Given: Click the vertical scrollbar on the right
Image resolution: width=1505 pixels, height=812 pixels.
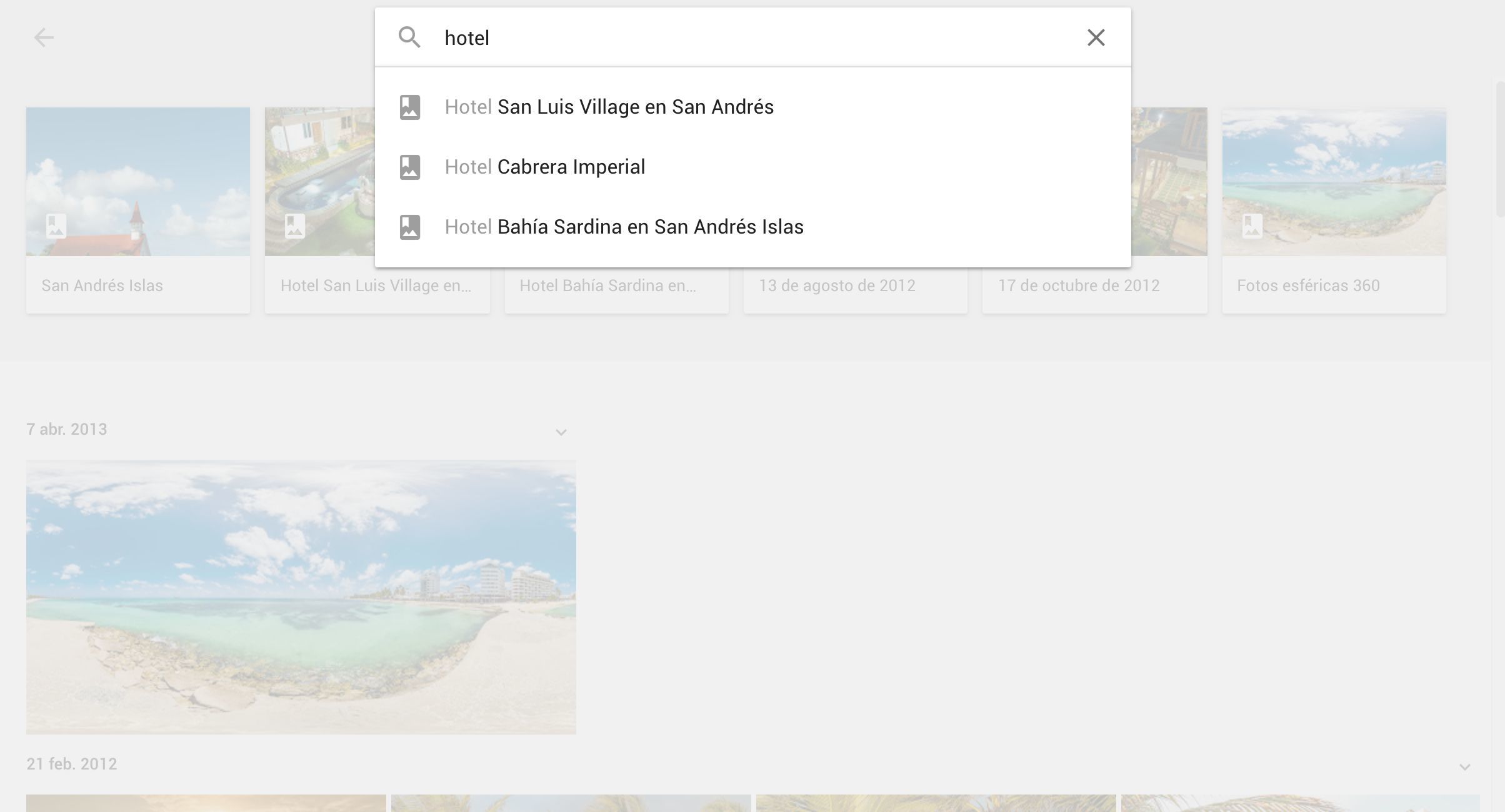Looking at the screenshot, I should (x=1500, y=149).
